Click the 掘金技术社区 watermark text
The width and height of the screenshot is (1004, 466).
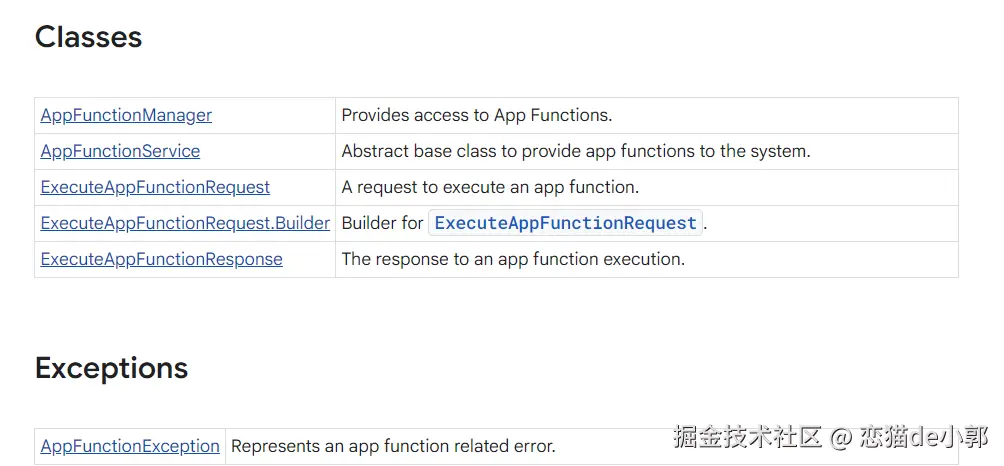[x=748, y=437]
